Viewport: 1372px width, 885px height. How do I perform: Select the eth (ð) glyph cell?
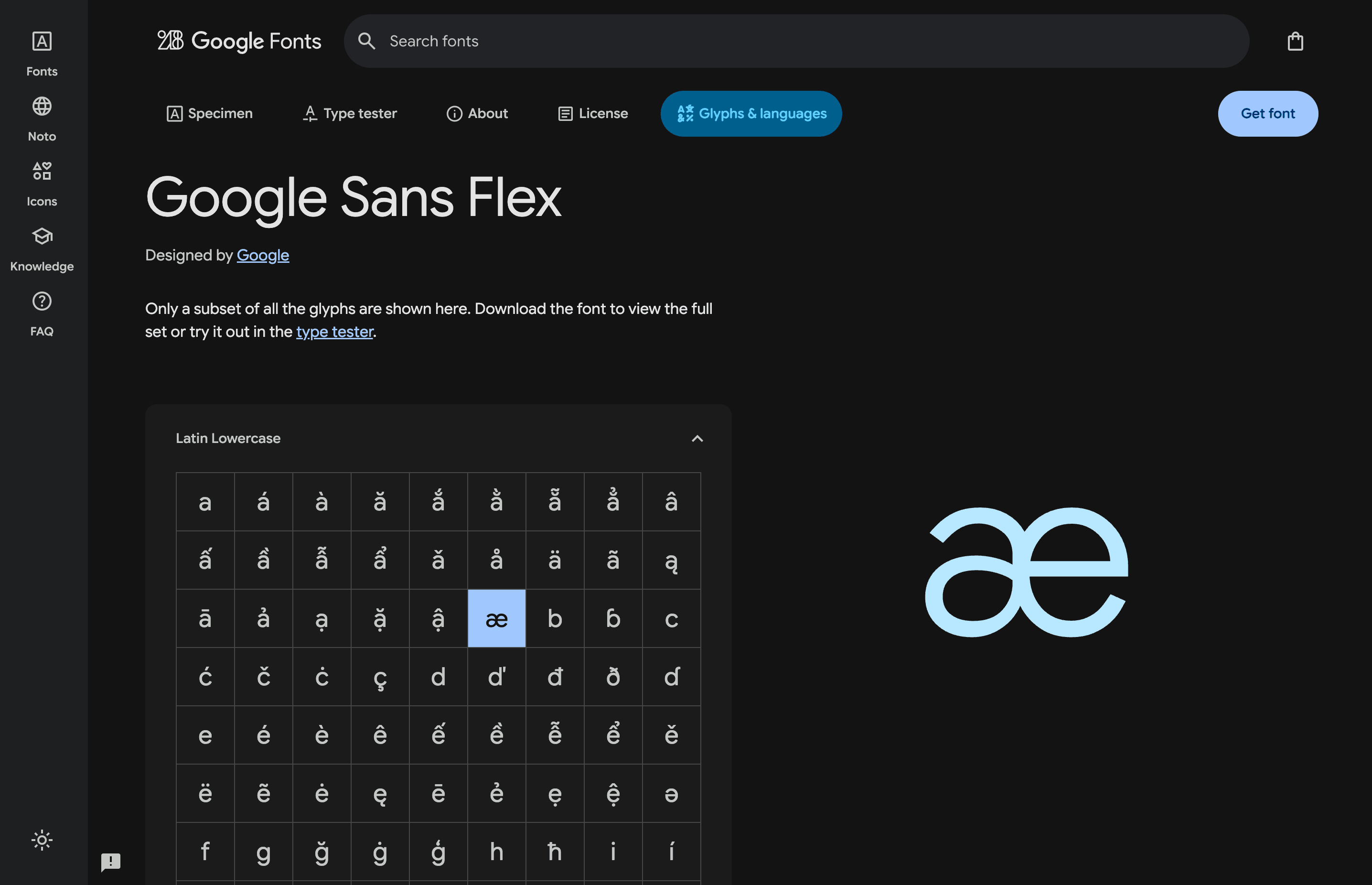613,677
